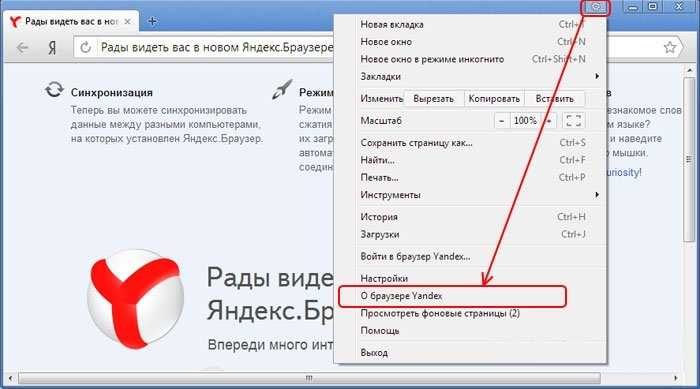This screenshot has width=700, height=389.
Task: Open the gear settings menu icon
Action: pyautogui.click(x=596, y=7)
